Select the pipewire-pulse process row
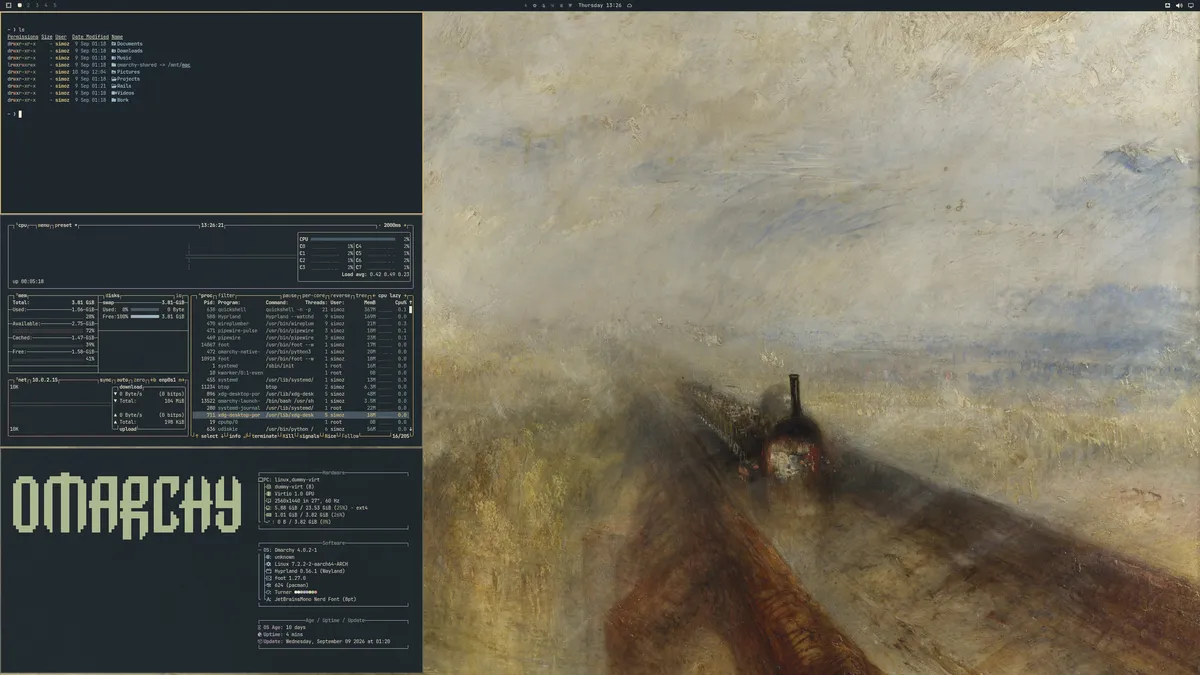 (300, 331)
